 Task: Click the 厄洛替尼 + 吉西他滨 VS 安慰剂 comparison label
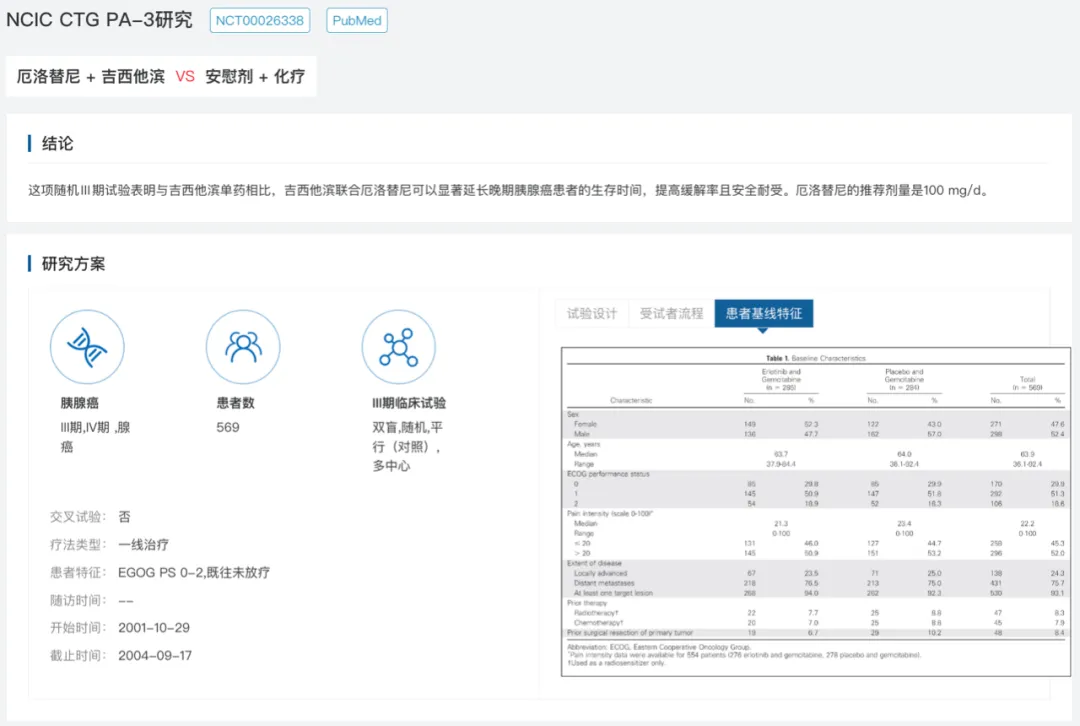161,76
